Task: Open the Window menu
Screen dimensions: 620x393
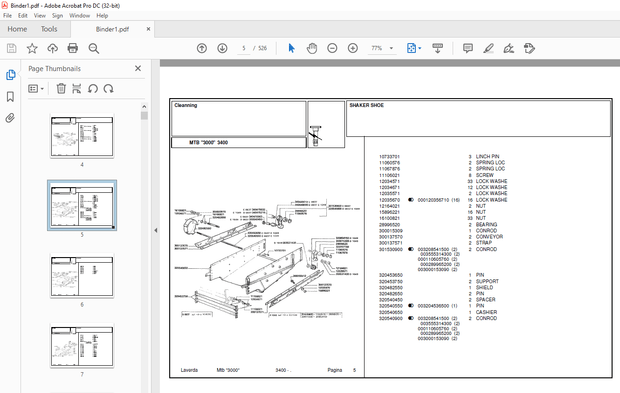Action: pyautogui.click(x=79, y=16)
